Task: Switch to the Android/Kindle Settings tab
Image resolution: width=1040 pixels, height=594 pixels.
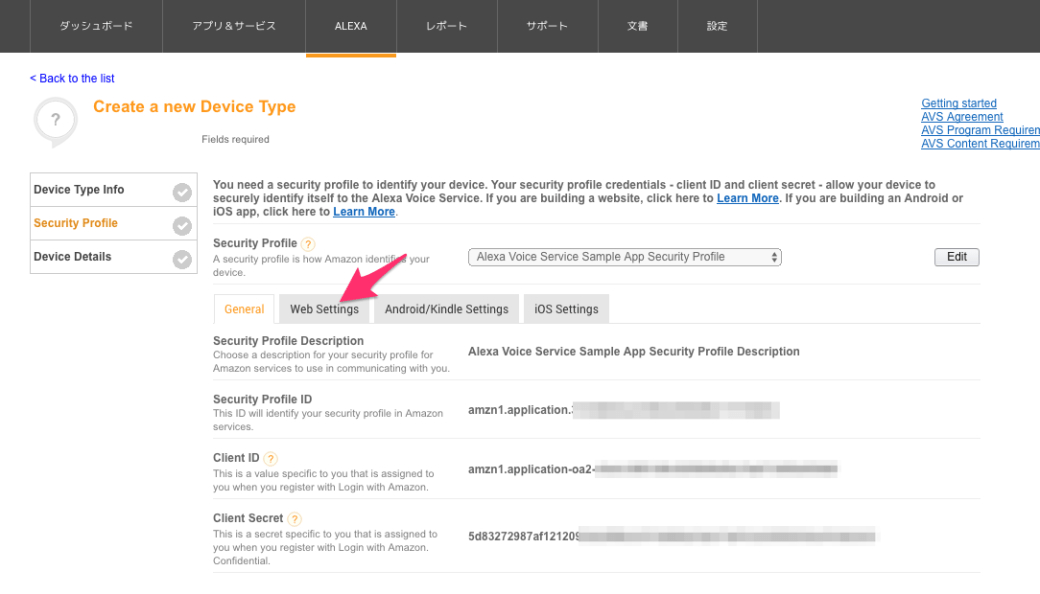Action: click(446, 308)
